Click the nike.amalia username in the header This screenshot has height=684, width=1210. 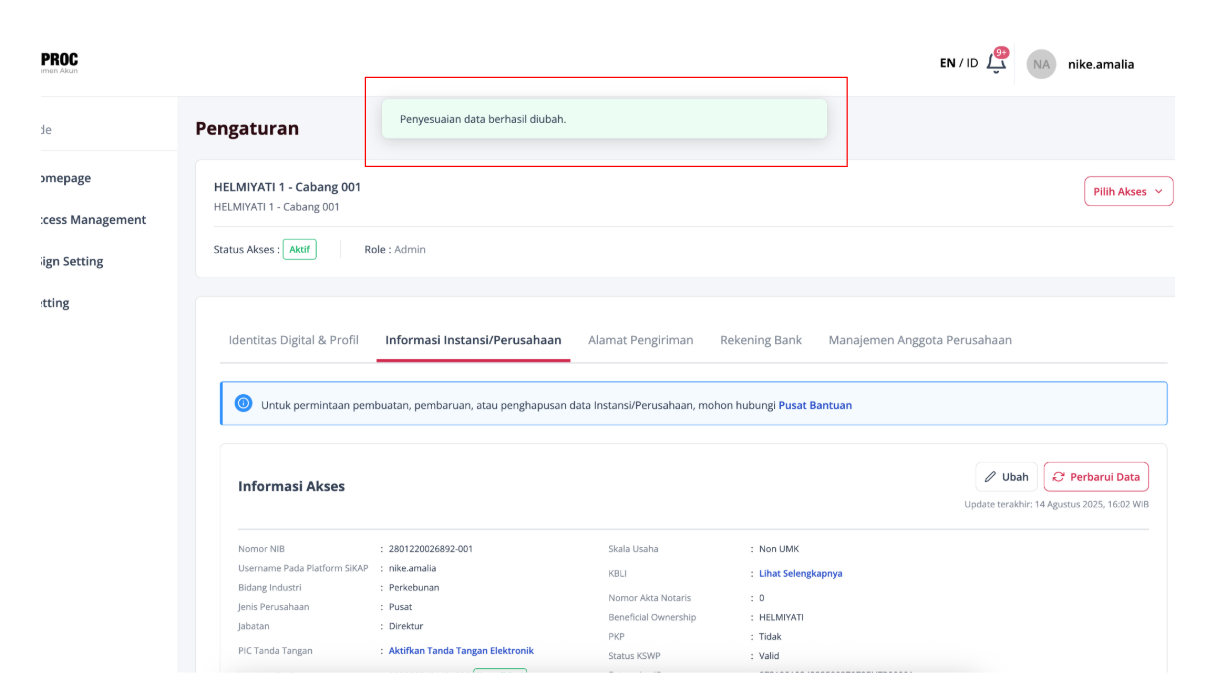pyautogui.click(x=1101, y=64)
